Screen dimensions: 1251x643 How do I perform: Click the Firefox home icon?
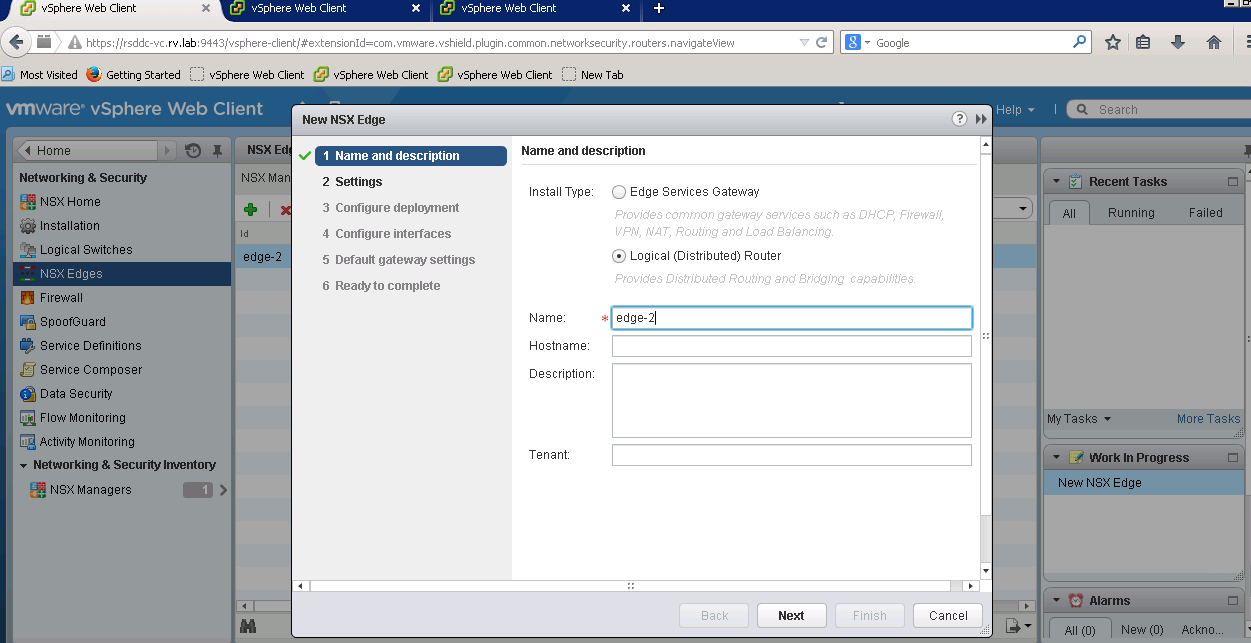[x=1214, y=43]
